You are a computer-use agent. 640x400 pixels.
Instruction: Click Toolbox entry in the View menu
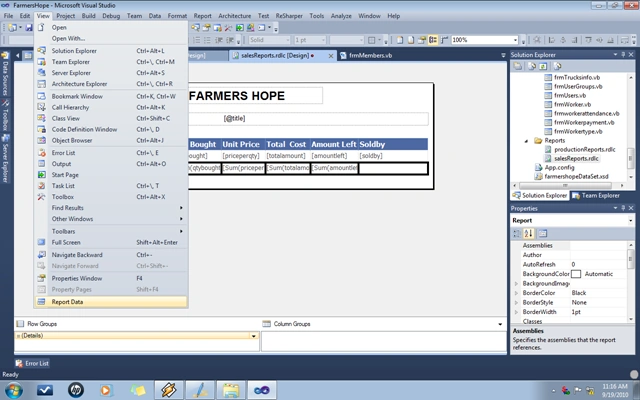(111, 197)
